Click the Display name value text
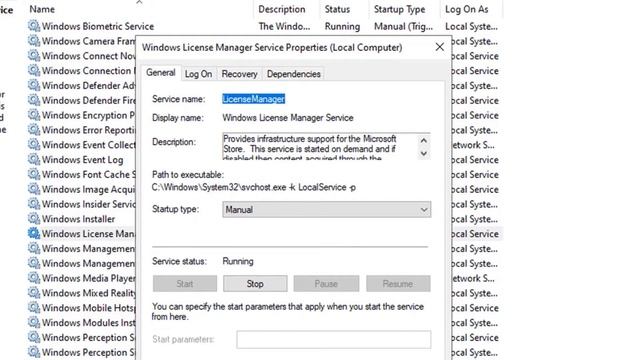640x360 pixels. coord(288,118)
